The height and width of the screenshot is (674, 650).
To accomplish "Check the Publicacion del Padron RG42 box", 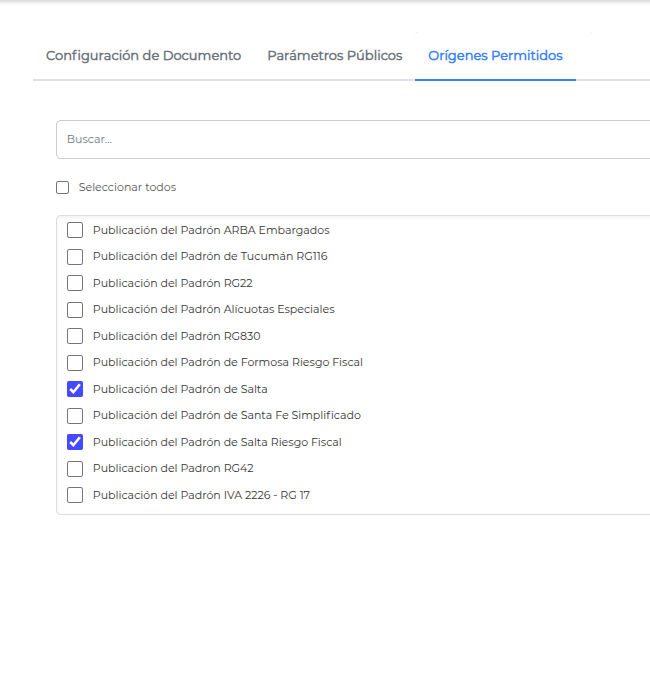I will click(x=75, y=469).
